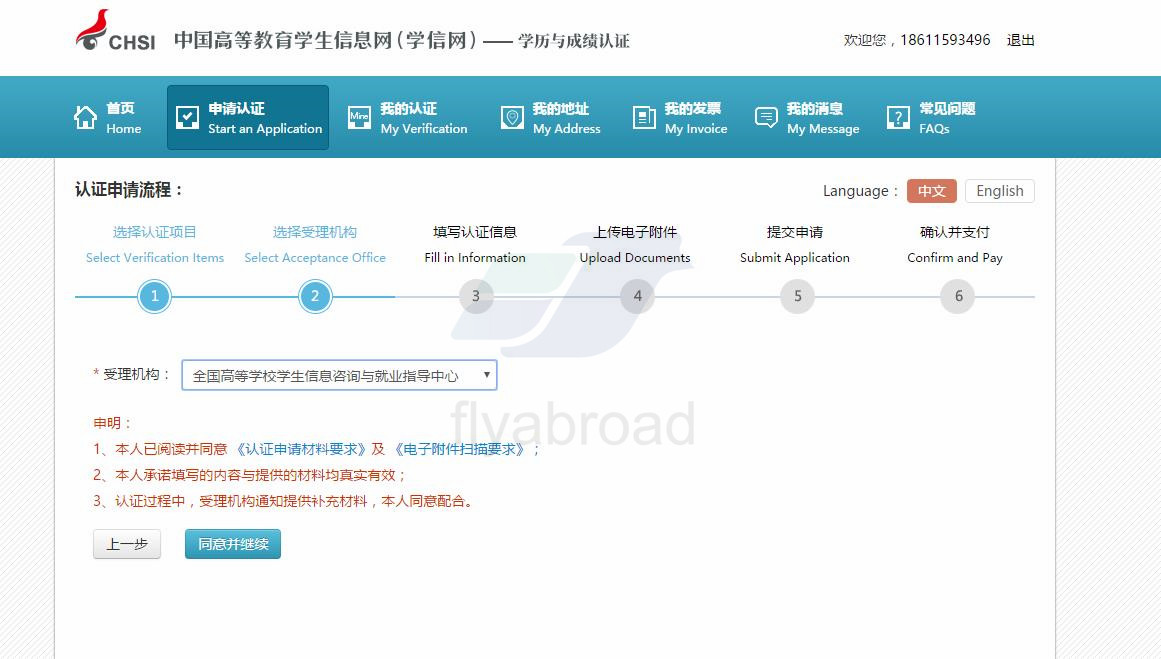Click step 2 circle in progress bar
1161x659 pixels.
(x=315, y=296)
